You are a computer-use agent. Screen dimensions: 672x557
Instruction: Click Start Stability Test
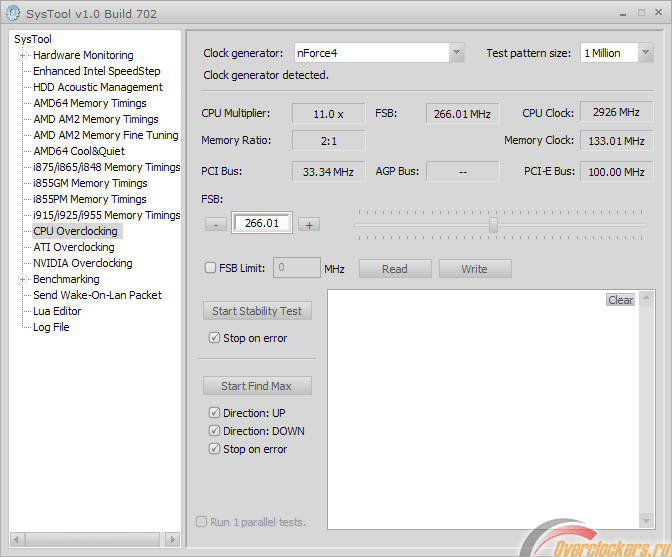[257, 311]
